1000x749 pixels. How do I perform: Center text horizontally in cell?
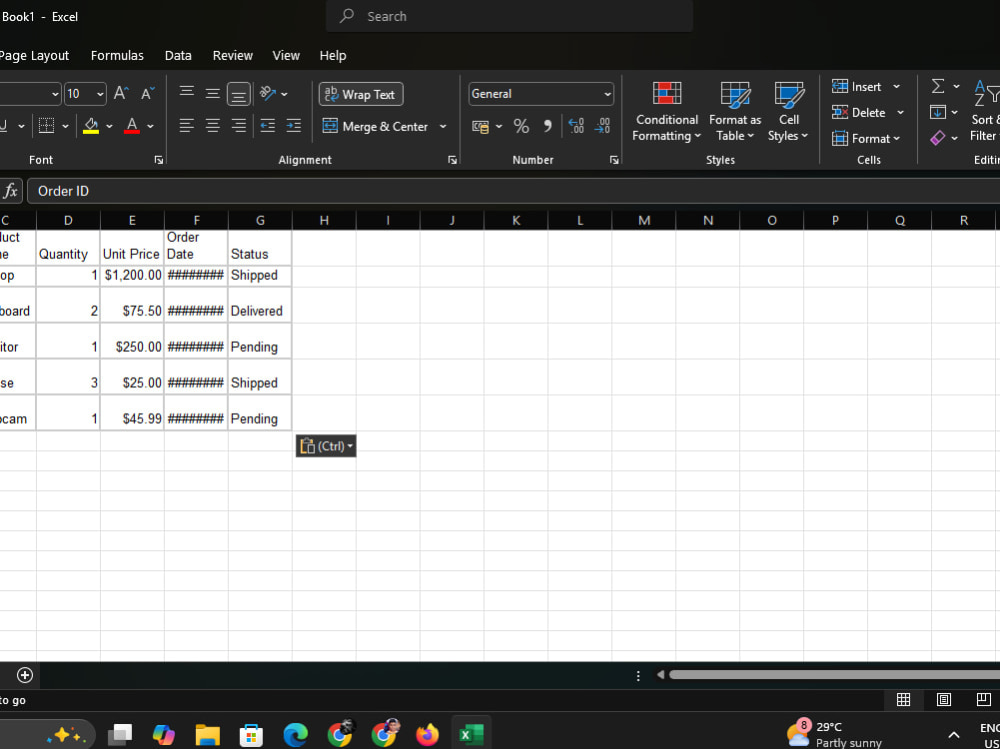click(x=212, y=126)
